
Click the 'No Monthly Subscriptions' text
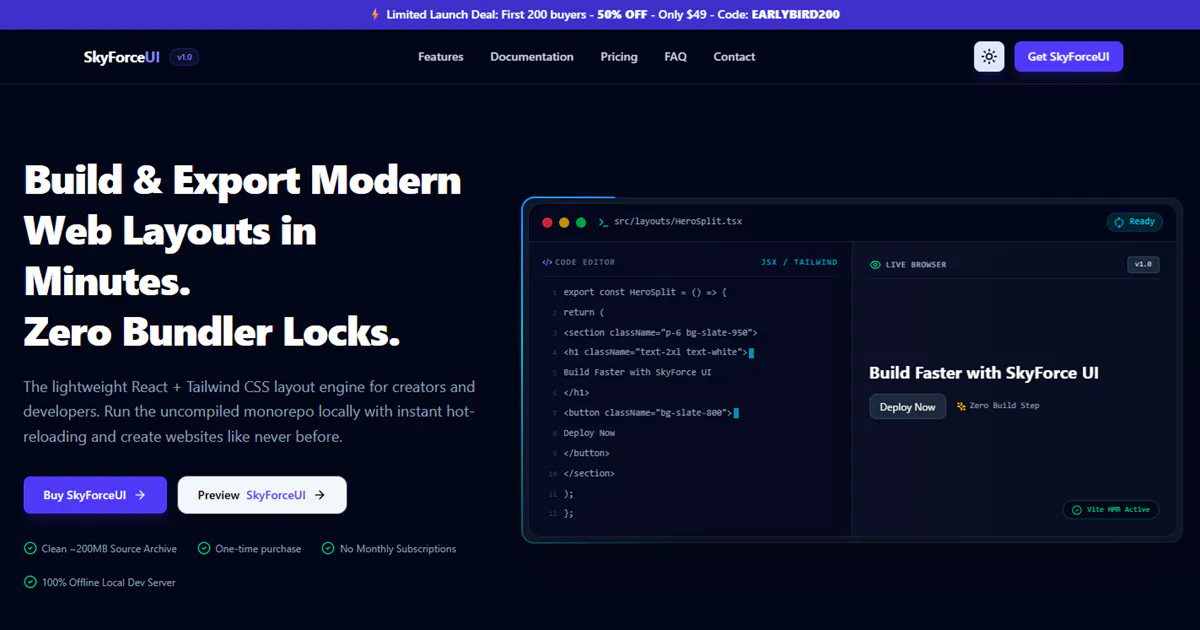[398, 548]
